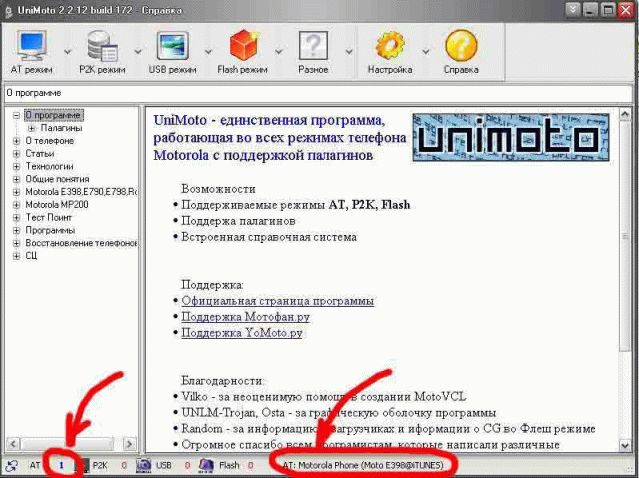639x478 pixels.
Task: Select О программе in the tree
Action: click(x=53, y=115)
